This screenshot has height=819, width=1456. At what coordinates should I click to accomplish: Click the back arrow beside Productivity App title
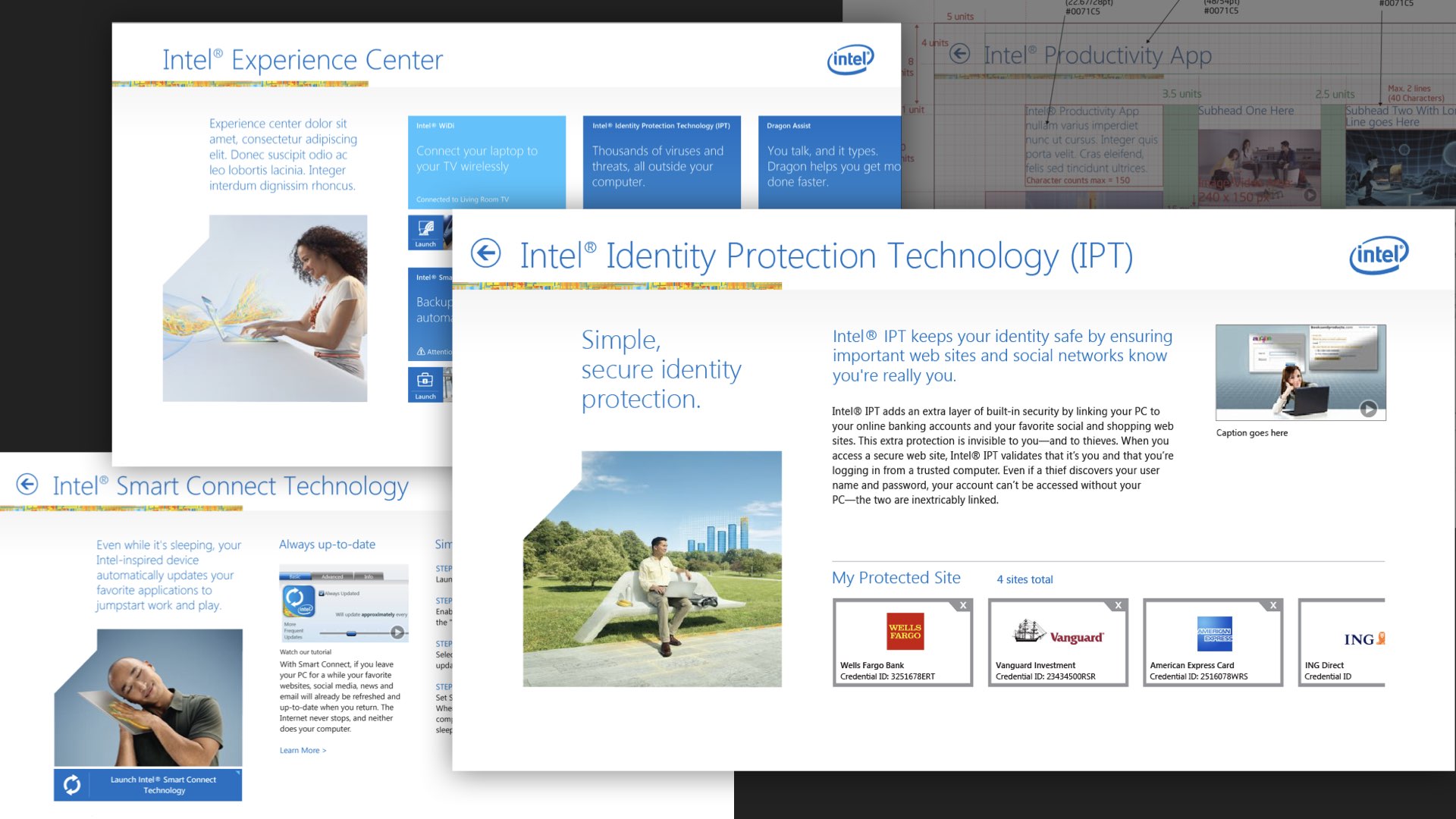pos(960,53)
